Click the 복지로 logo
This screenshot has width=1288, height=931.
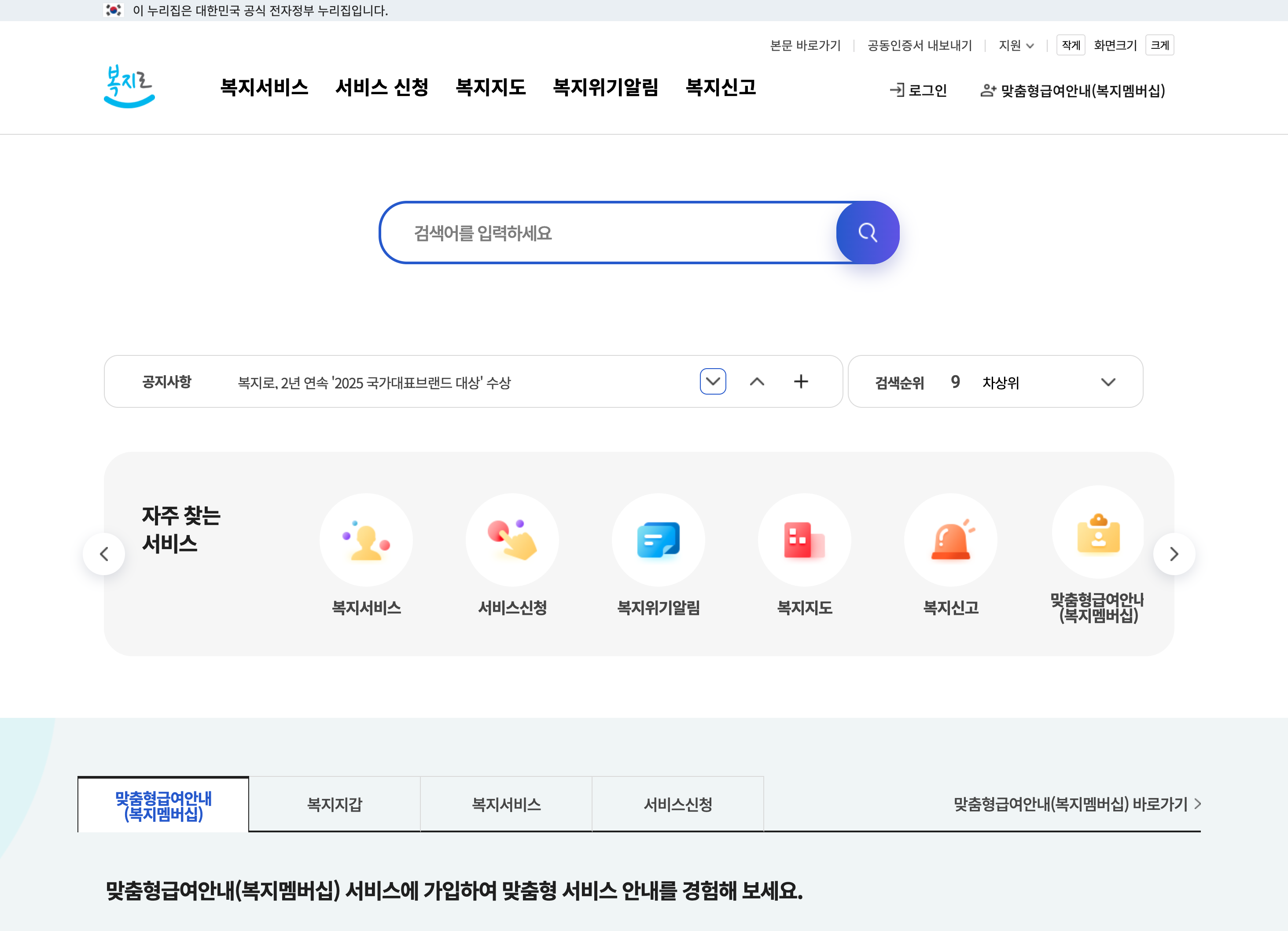click(129, 86)
